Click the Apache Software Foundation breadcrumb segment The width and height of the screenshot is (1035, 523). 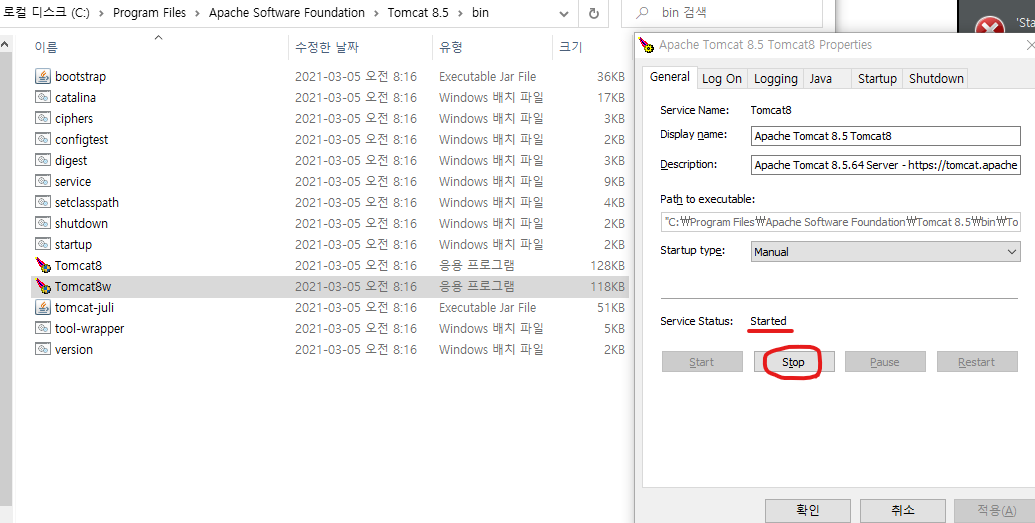(286, 13)
